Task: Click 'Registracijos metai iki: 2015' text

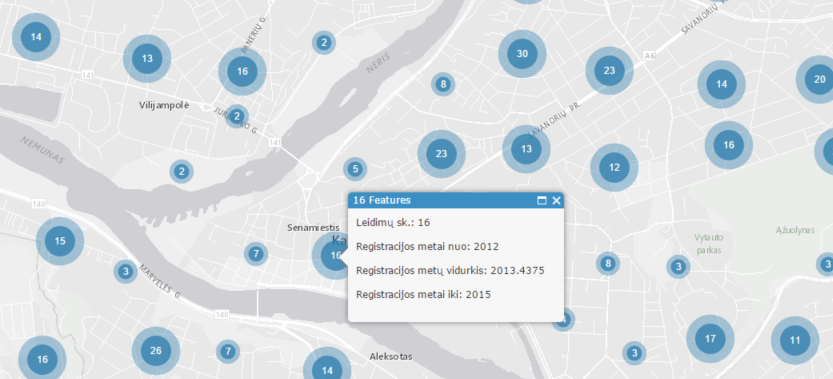Action: [x=423, y=294]
